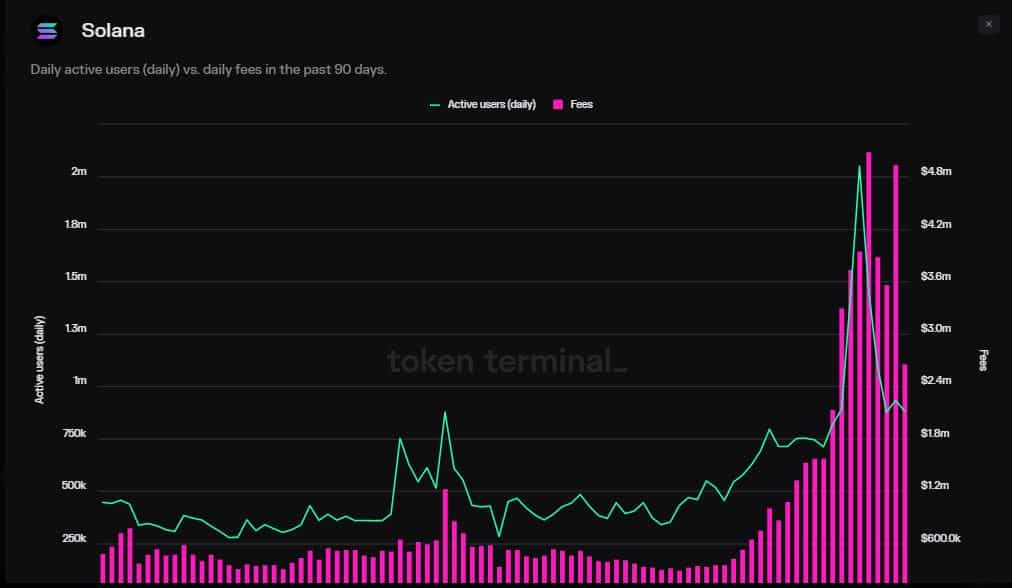Click the token terminal watermark
The width and height of the screenshot is (1012, 588).
507,360
